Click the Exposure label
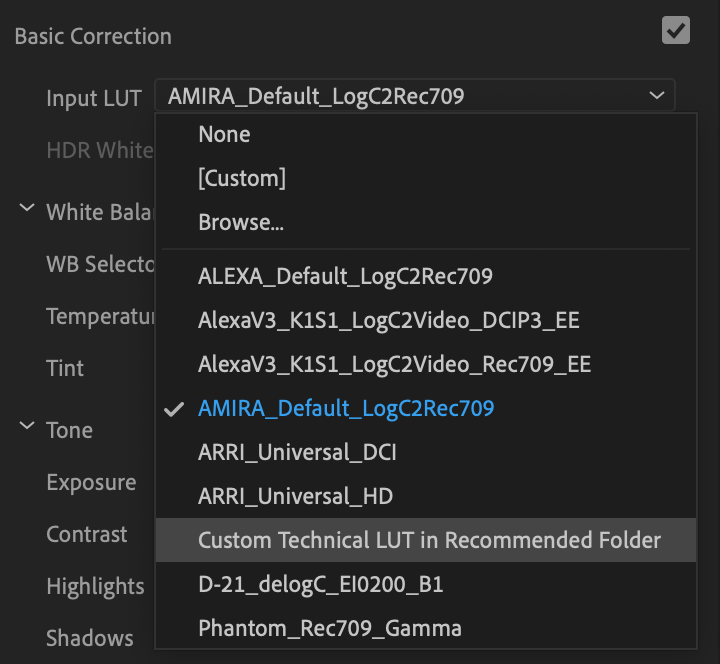720x664 pixels. pyautogui.click(x=91, y=483)
